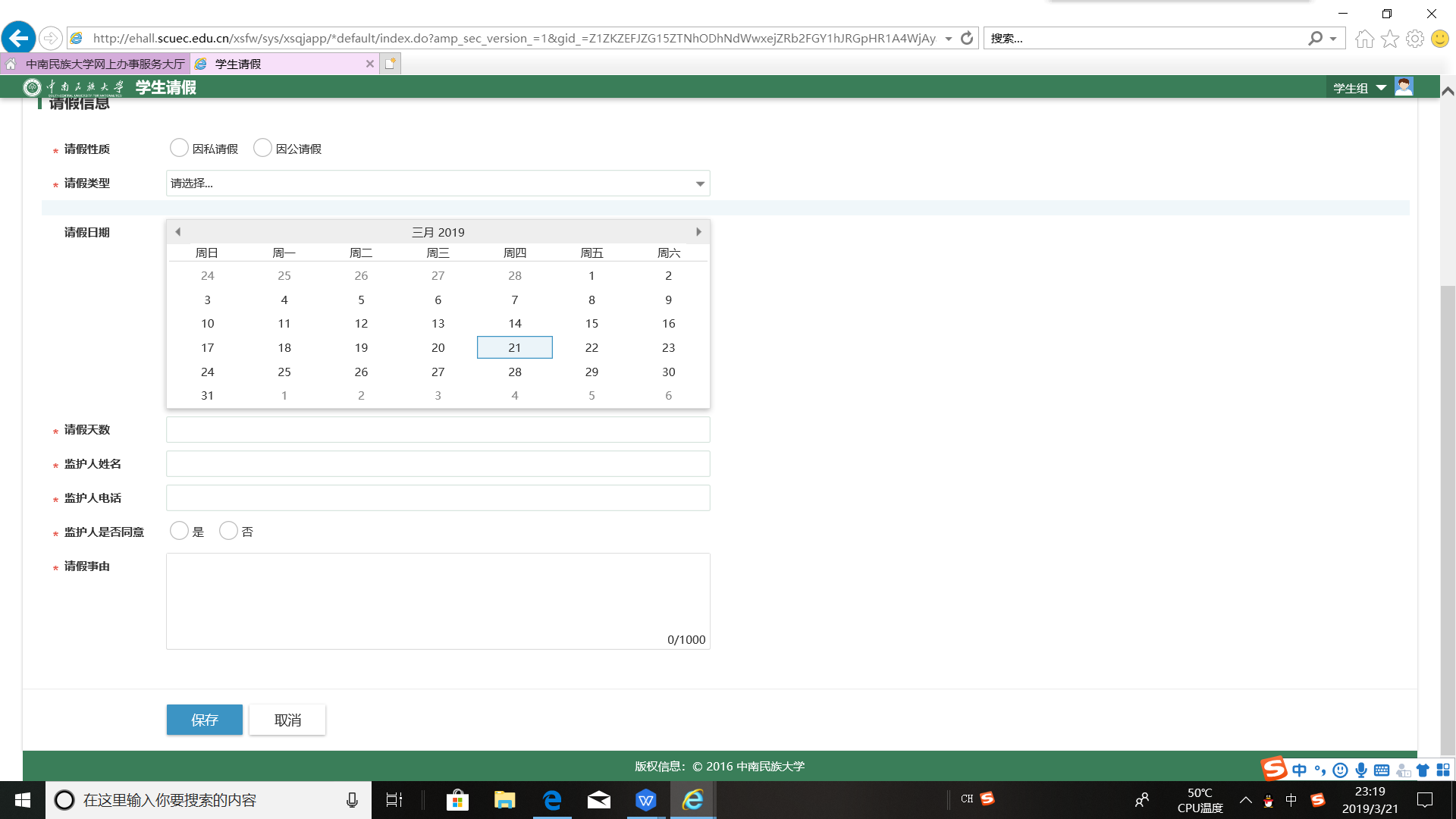Viewport: 1456px width, 819px height.
Task: Open Task View on taskbar
Action: 394,800
